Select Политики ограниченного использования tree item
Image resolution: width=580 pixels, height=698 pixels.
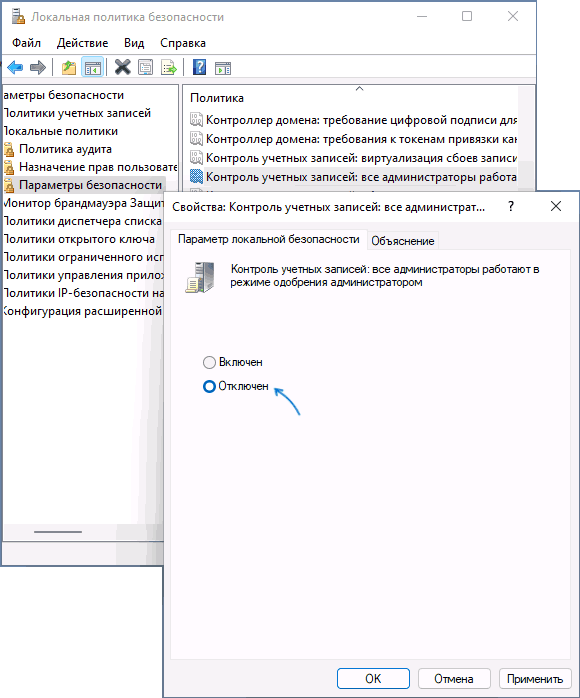83,257
